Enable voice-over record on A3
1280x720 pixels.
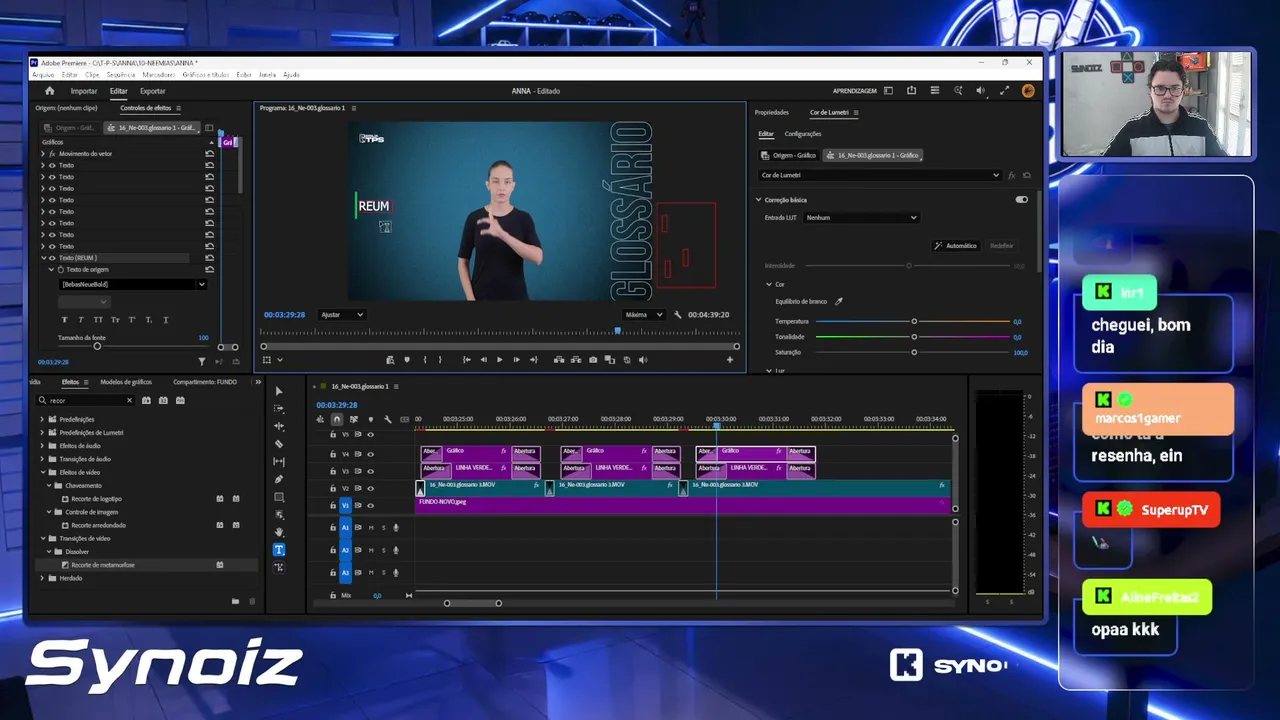click(x=396, y=573)
